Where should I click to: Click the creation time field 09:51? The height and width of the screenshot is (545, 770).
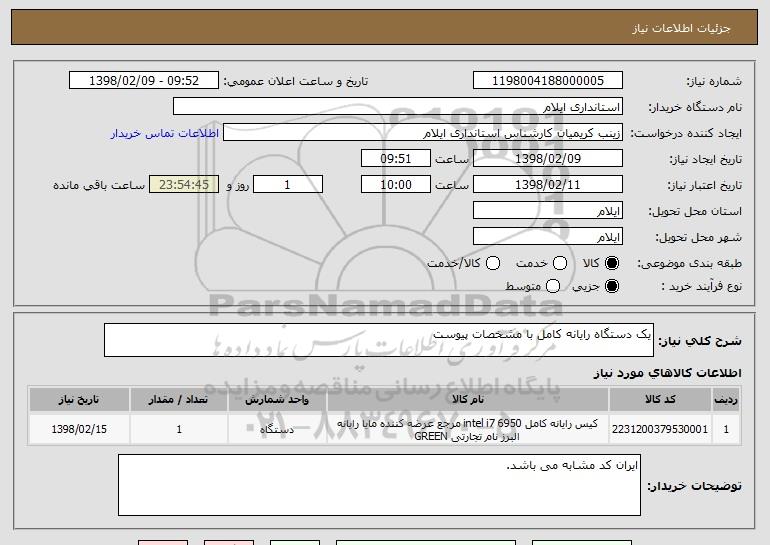pos(396,159)
